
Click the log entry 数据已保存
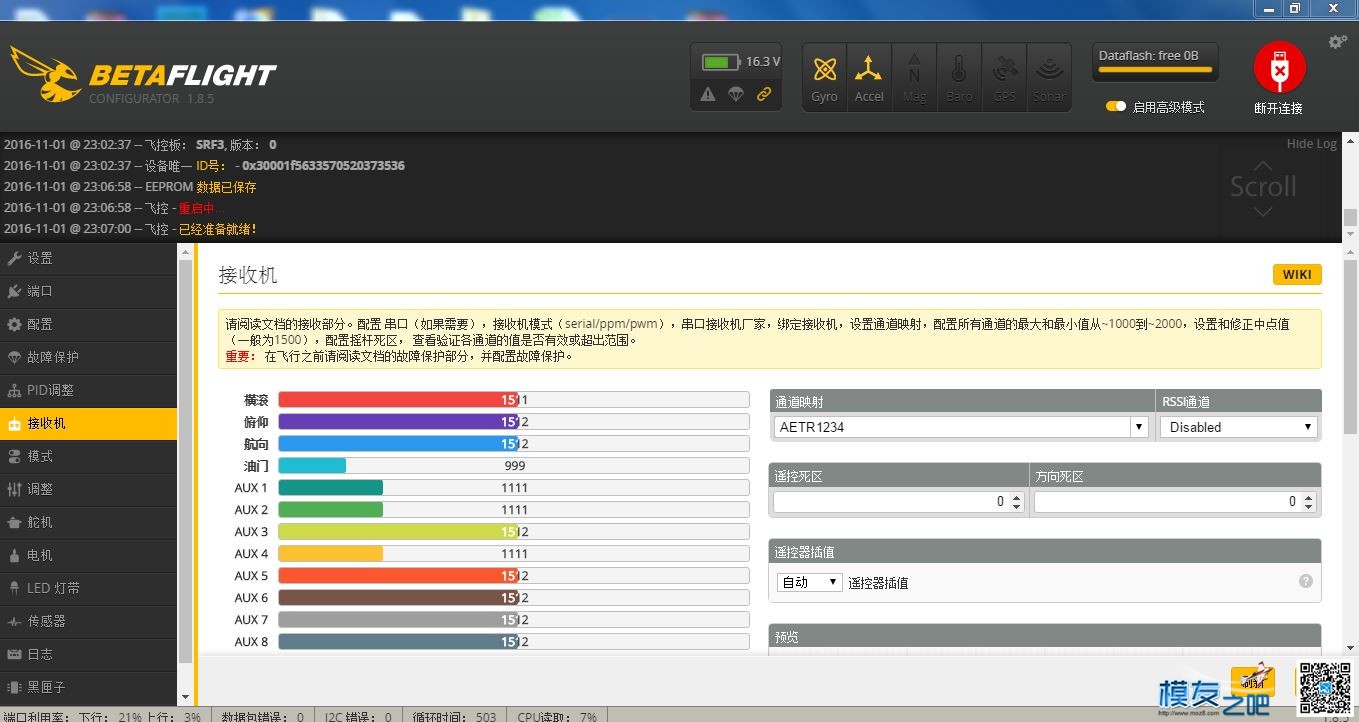click(226, 187)
